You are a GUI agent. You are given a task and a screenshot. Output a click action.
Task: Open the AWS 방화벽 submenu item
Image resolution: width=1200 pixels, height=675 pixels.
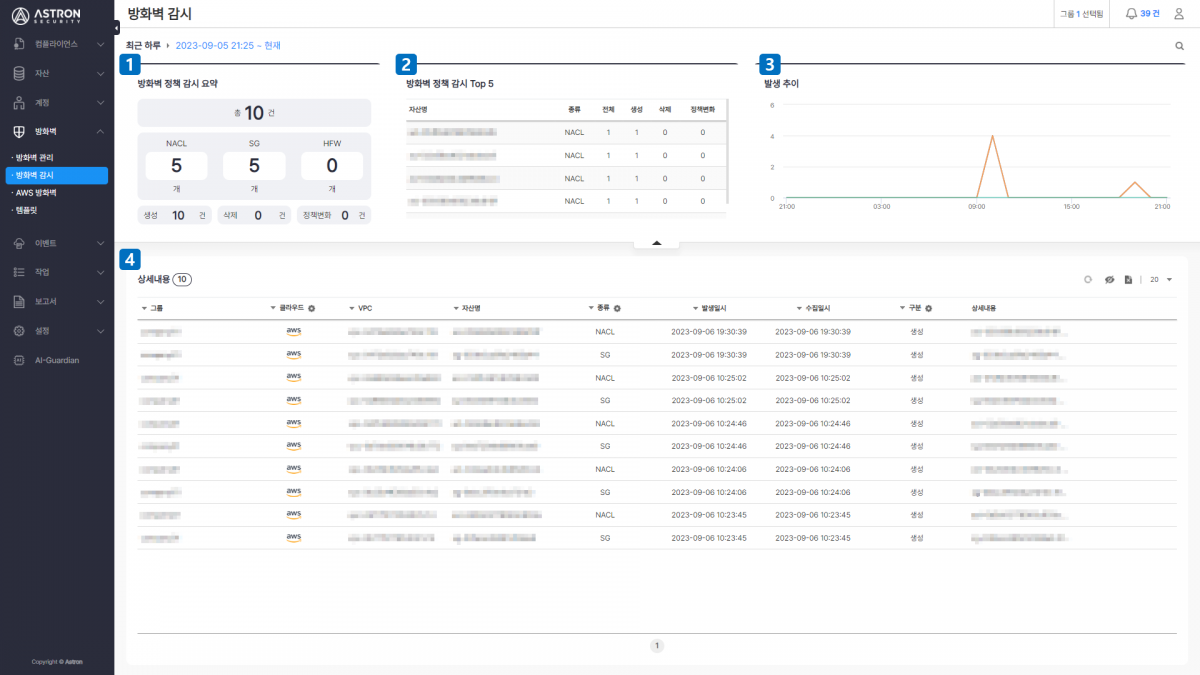click(x=34, y=192)
